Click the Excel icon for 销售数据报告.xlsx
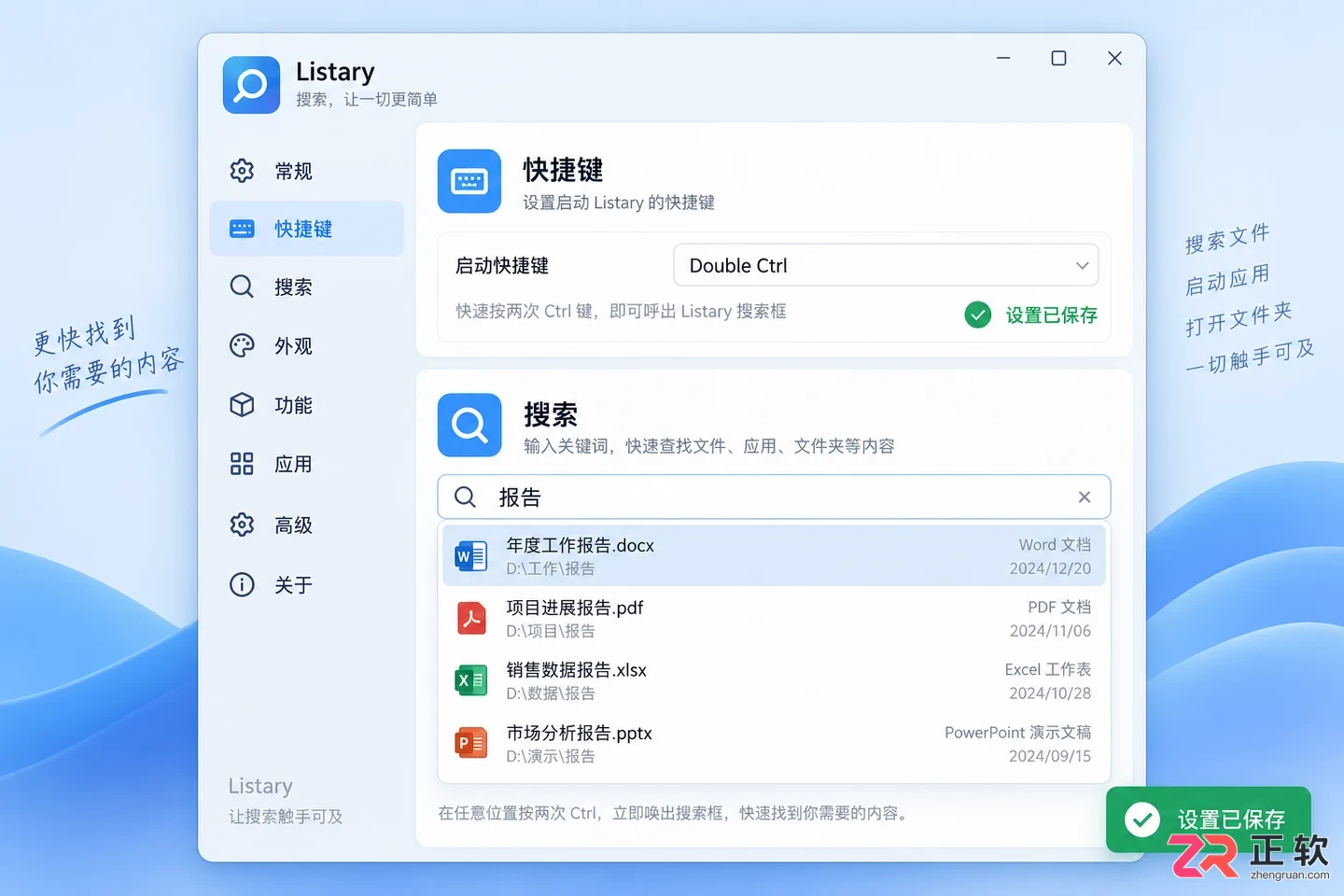Image resolution: width=1344 pixels, height=896 pixels. tap(471, 681)
